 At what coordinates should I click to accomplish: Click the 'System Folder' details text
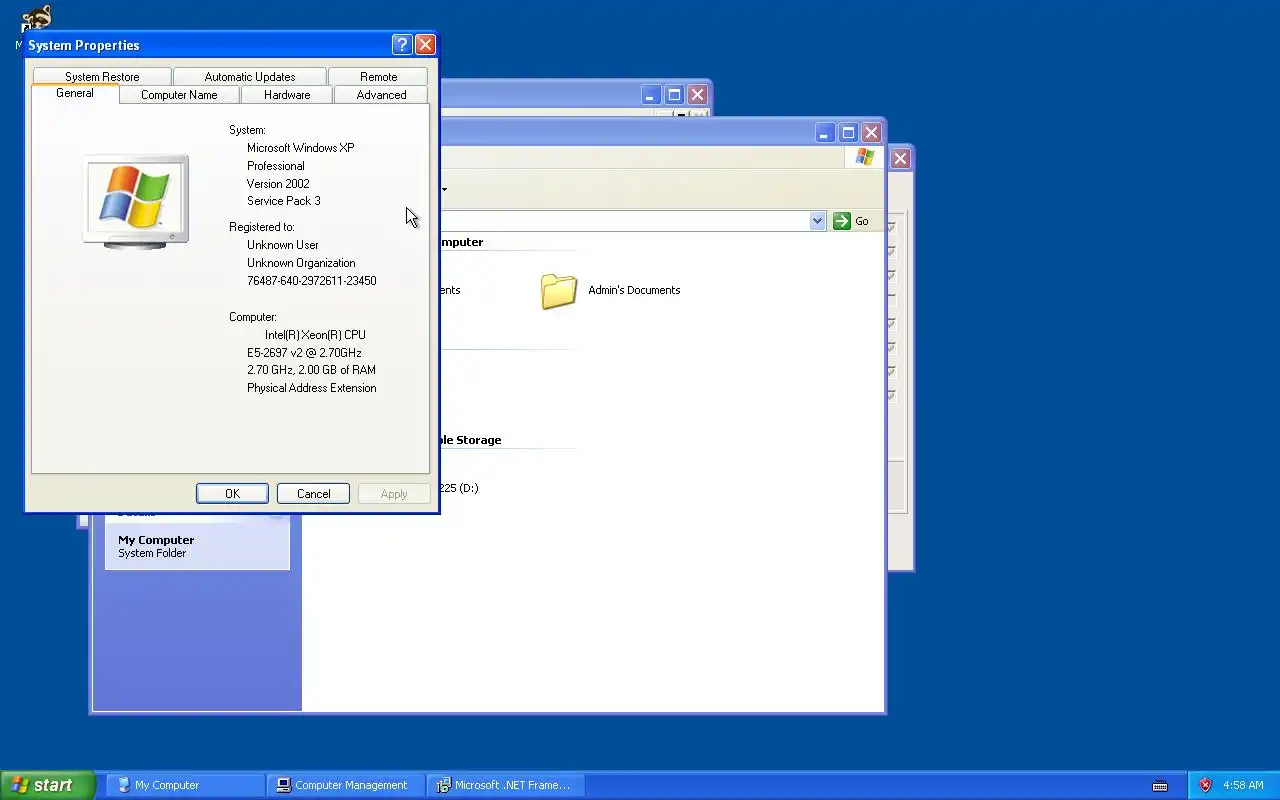152,553
